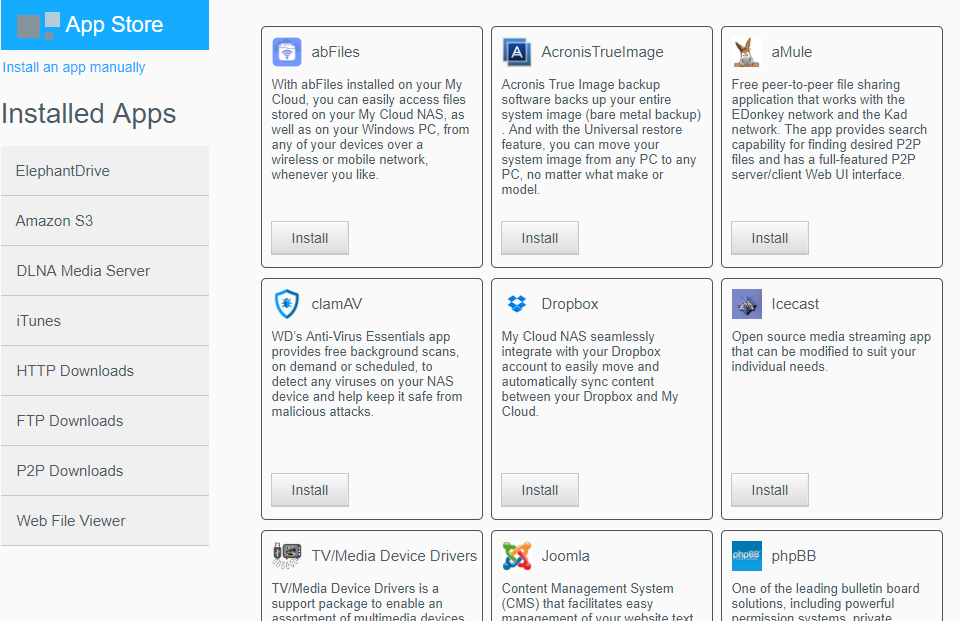Install the Dropbox app
Image resolution: width=960 pixels, height=621 pixels.
pos(539,490)
